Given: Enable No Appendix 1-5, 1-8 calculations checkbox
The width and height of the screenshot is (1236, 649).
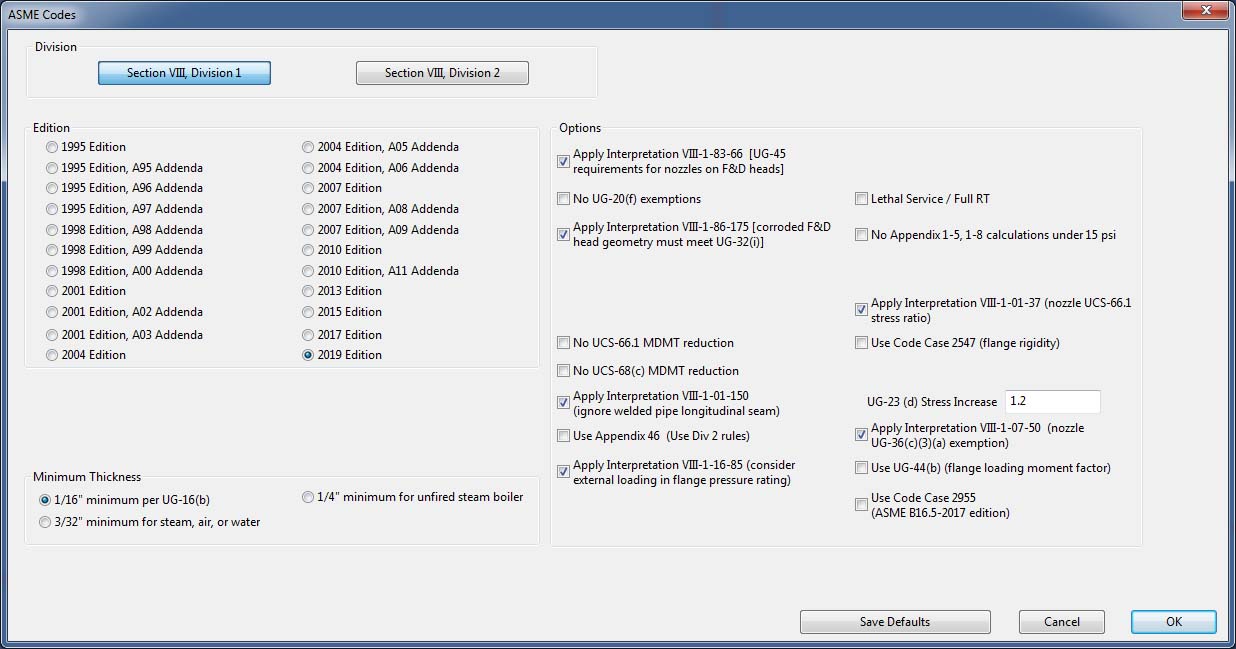Looking at the screenshot, I should pos(862,235).
